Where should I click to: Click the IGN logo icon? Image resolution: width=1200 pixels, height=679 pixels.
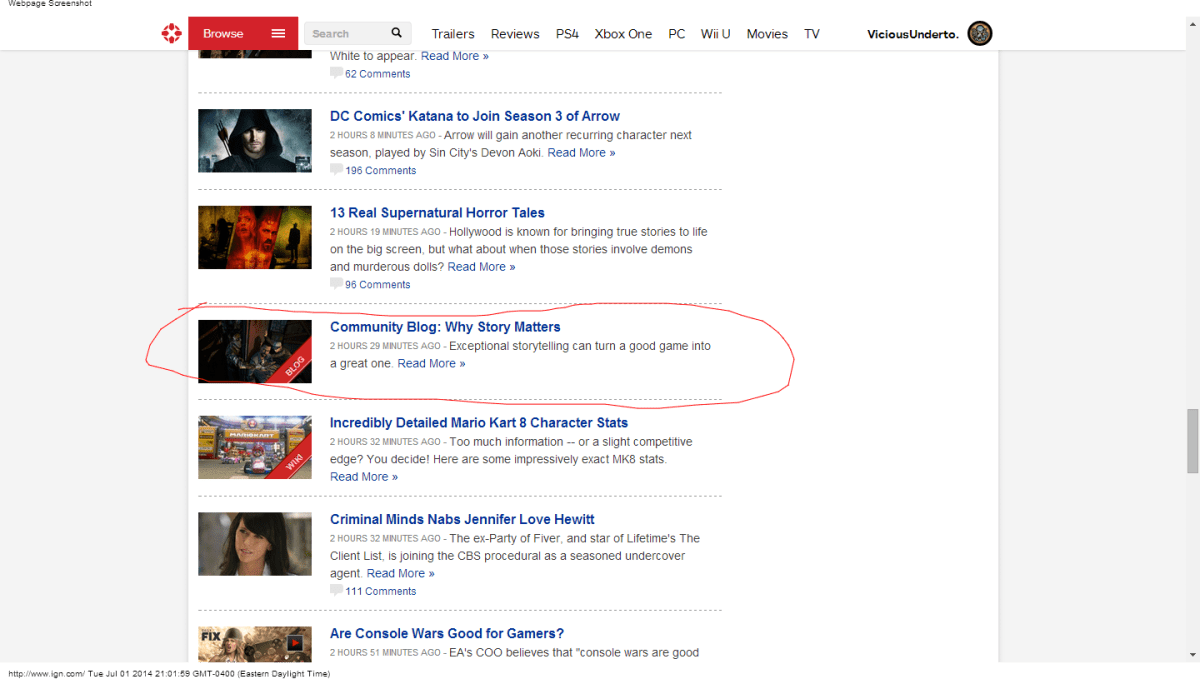click(x=171, y=34)
